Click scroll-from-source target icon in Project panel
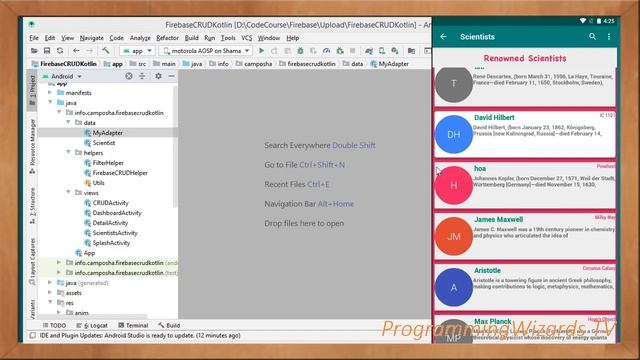Viewport: 640px width, 360px height. (129, 76)
